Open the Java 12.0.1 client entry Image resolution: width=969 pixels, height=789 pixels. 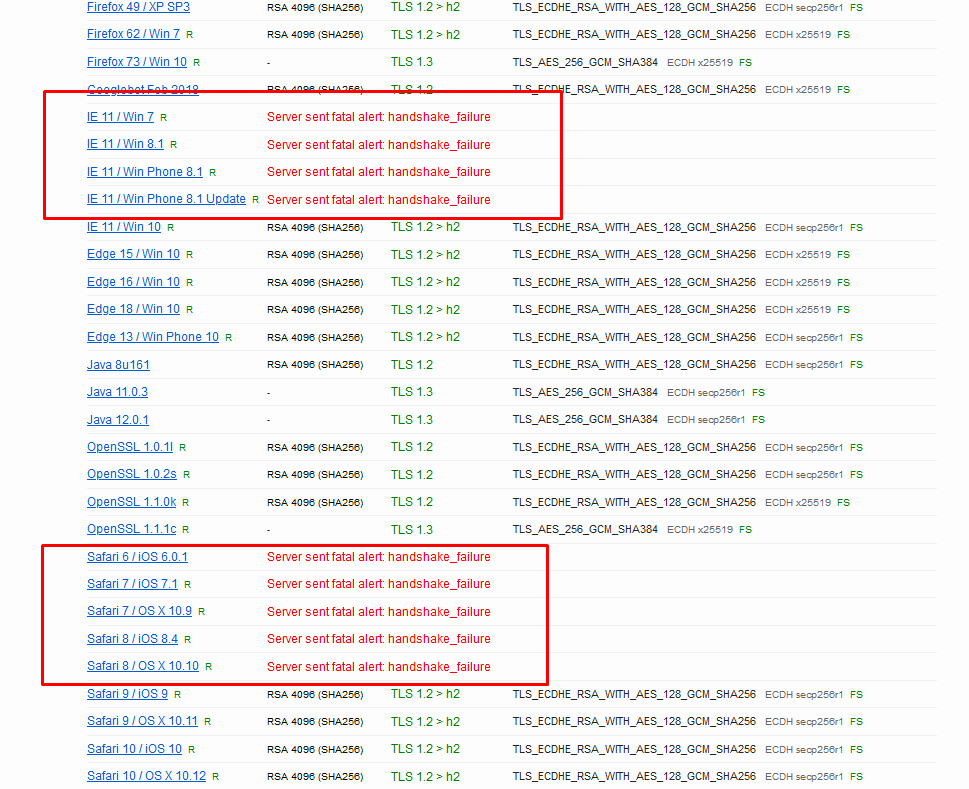[117, 419]
